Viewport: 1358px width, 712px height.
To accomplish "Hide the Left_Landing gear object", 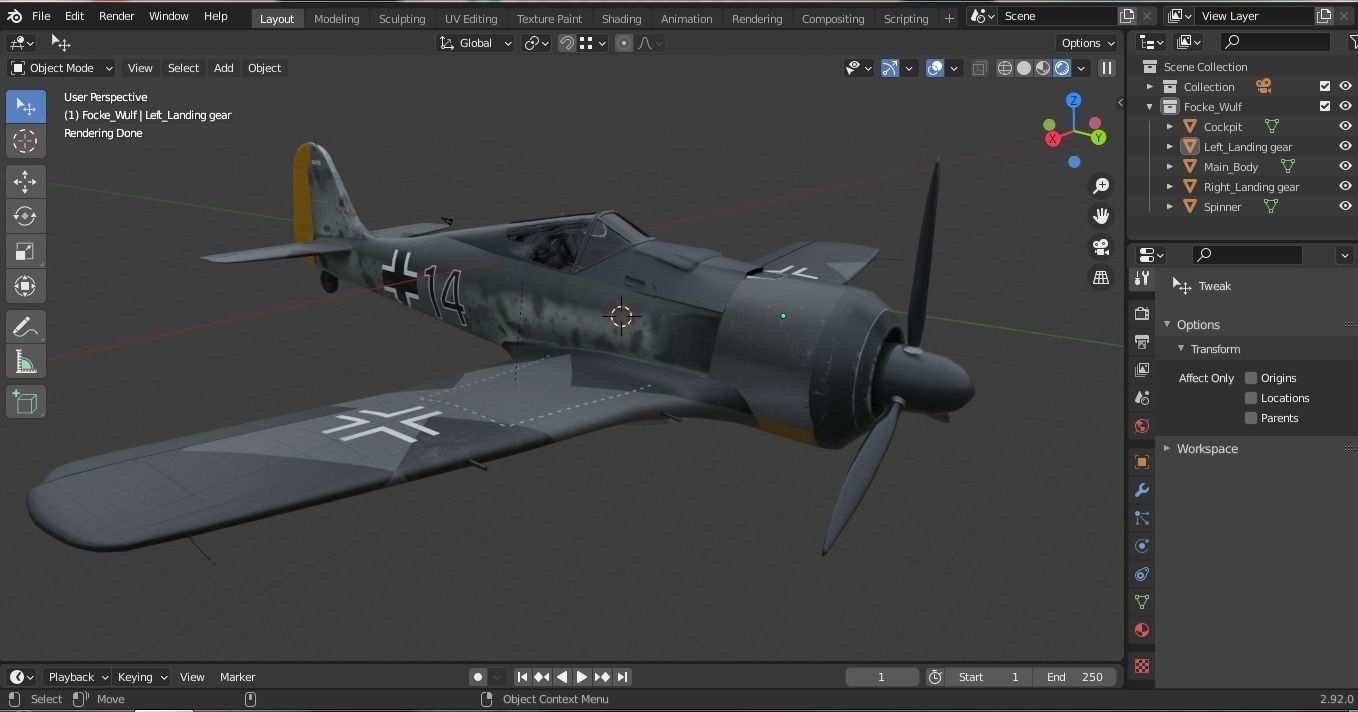I will [1345, 147].
